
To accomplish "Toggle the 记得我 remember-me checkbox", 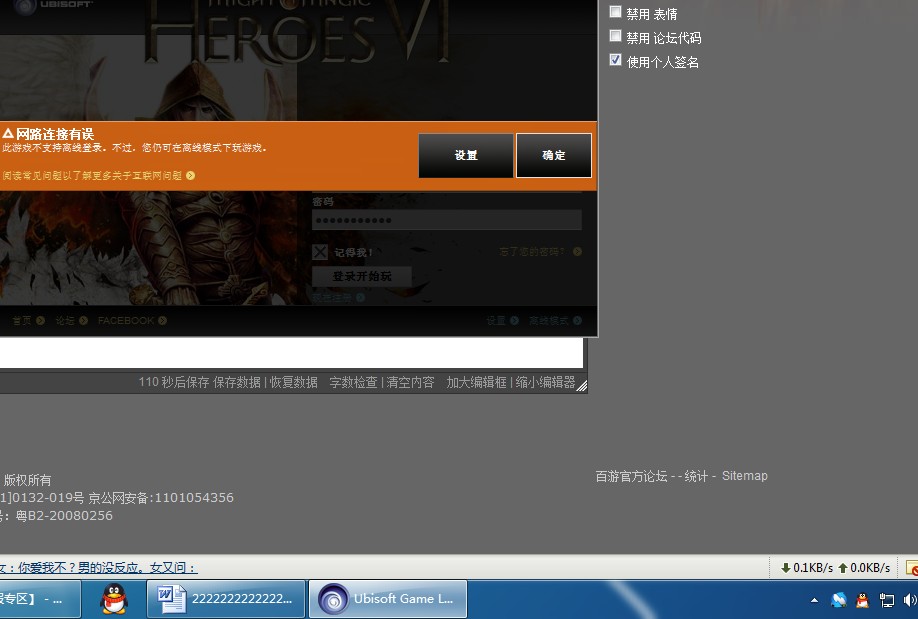I will [320, 252].
